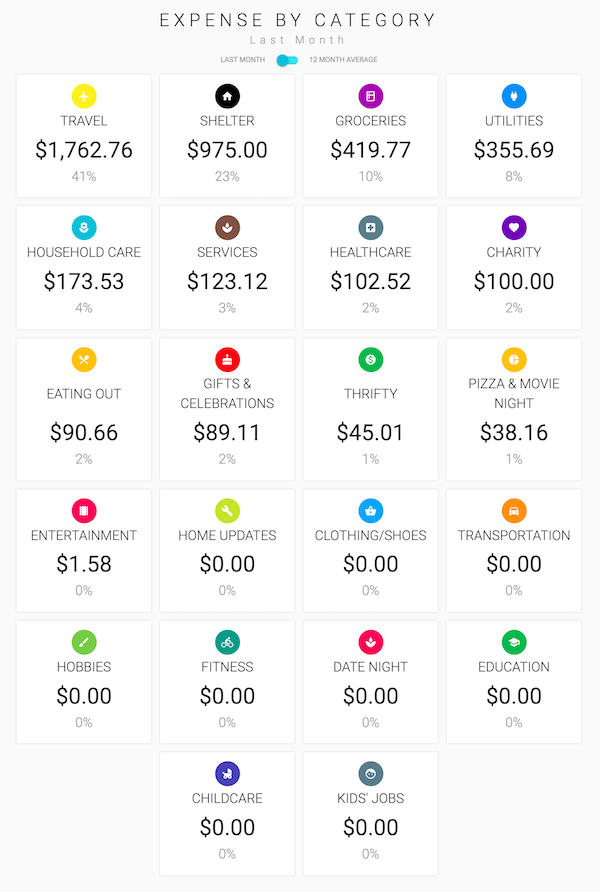Click the yellow airplane Travel icon
The image size is (600, 892).
point(84,96)
